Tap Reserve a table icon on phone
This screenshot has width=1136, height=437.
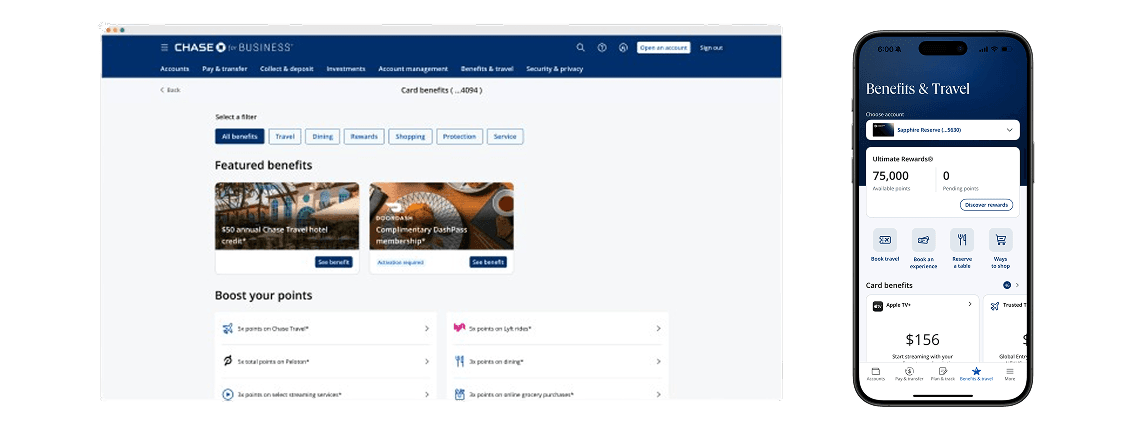[962, 240]
